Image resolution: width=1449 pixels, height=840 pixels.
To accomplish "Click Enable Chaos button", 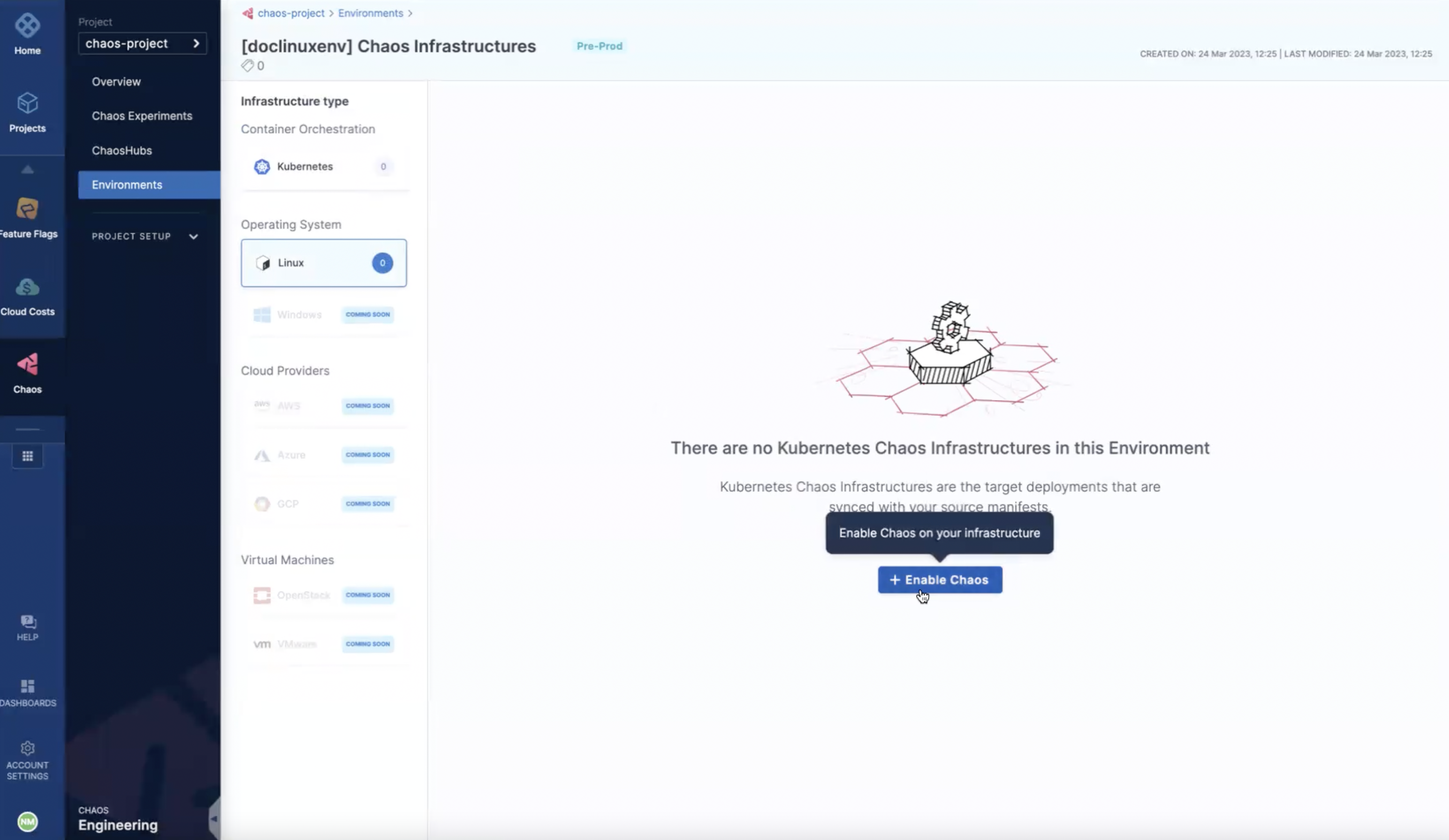I will (940, 579).
